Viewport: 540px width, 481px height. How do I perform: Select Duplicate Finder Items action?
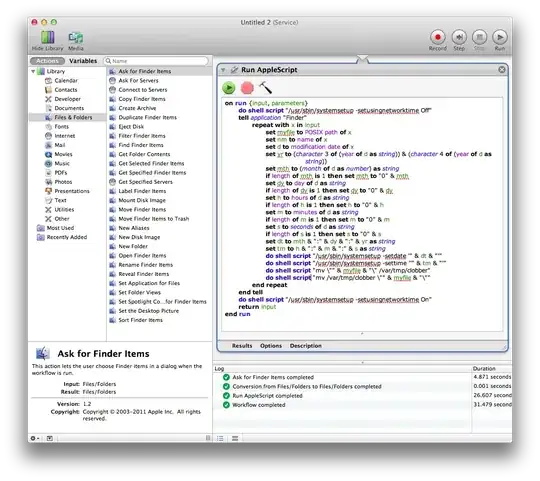pos(147,117)
